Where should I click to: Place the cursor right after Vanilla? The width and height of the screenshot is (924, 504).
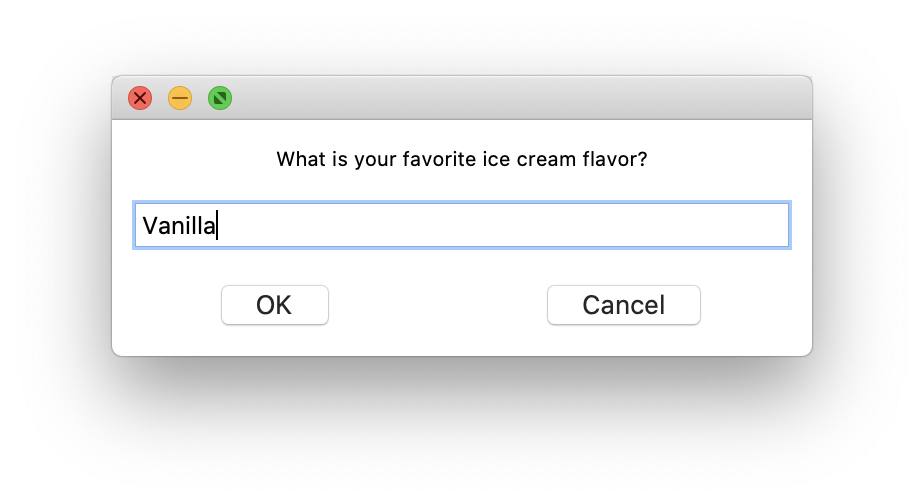[x=218, y=226]
